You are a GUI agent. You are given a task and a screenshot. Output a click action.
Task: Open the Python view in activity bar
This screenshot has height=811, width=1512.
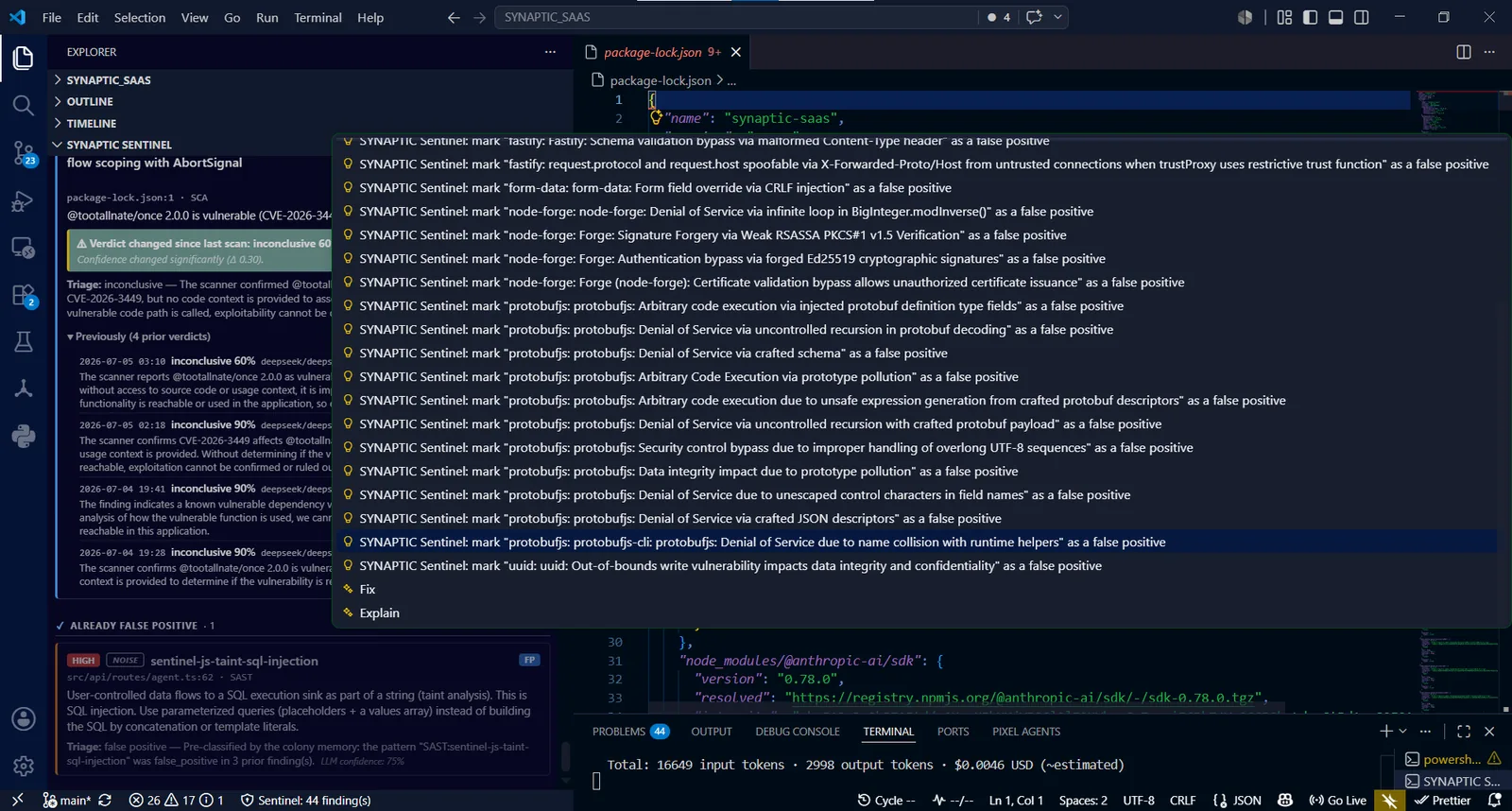click(24, 436)
